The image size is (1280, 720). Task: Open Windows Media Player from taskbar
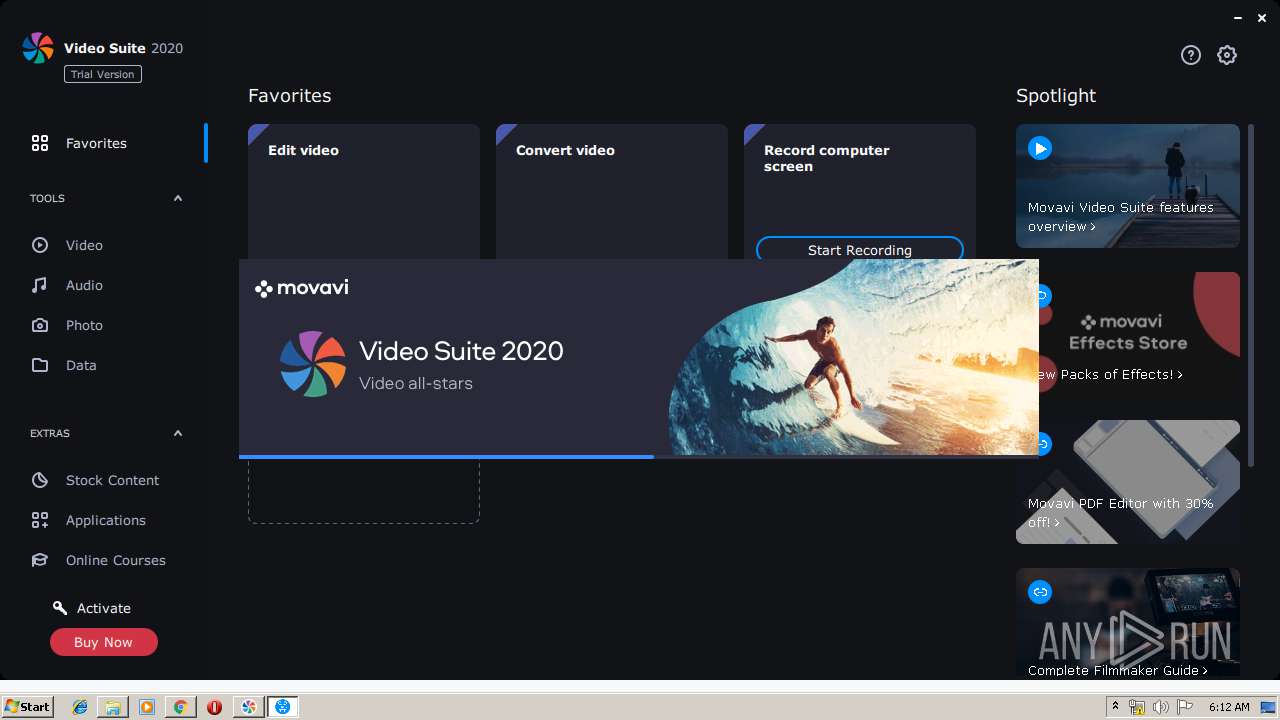tap(147, 707)
